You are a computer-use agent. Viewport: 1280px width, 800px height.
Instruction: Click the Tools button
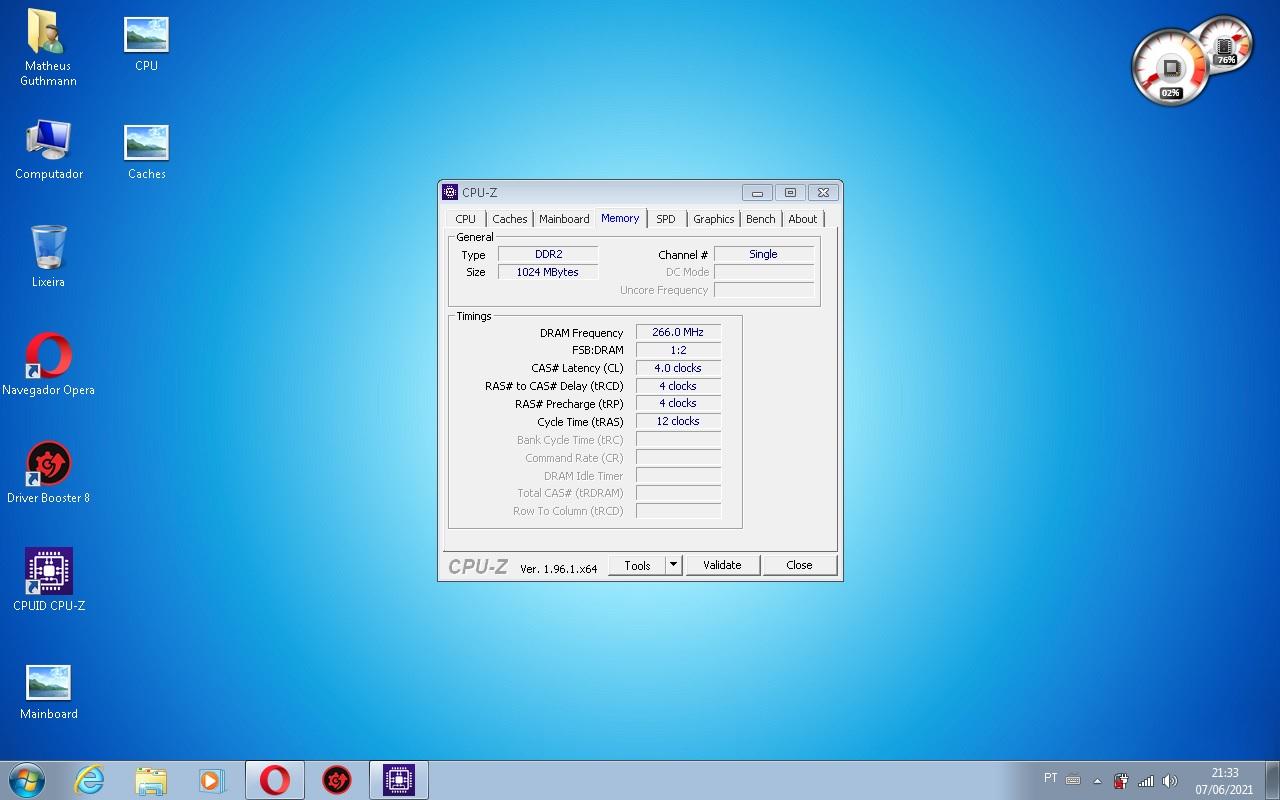[x=637, y=565]
